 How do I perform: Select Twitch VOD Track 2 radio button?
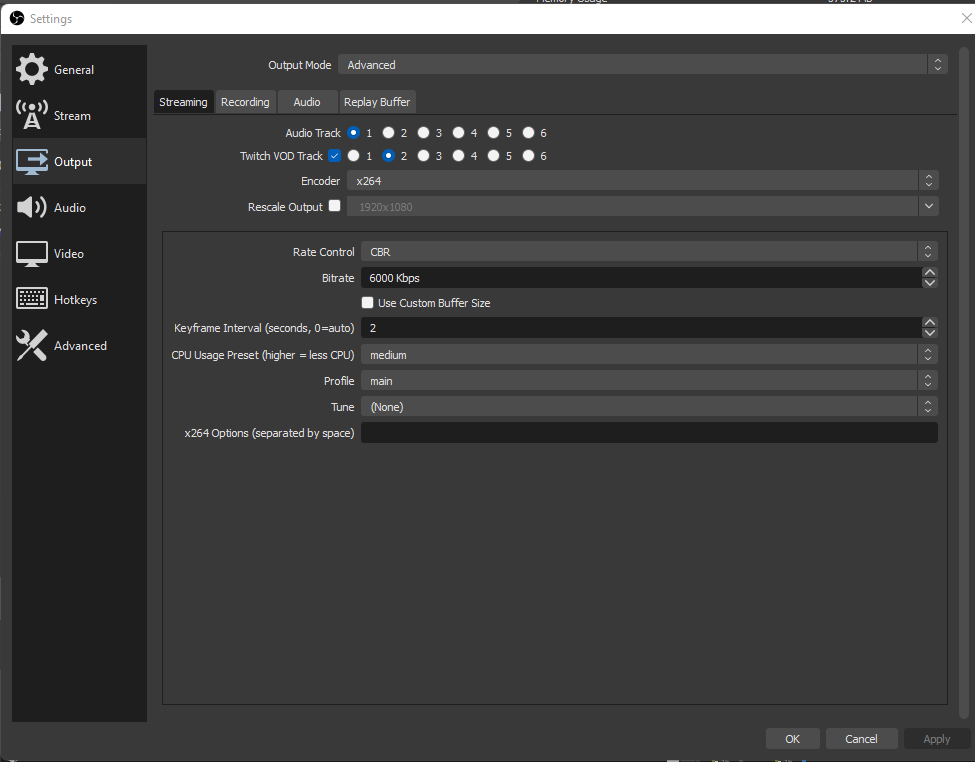tap(389, 156)
